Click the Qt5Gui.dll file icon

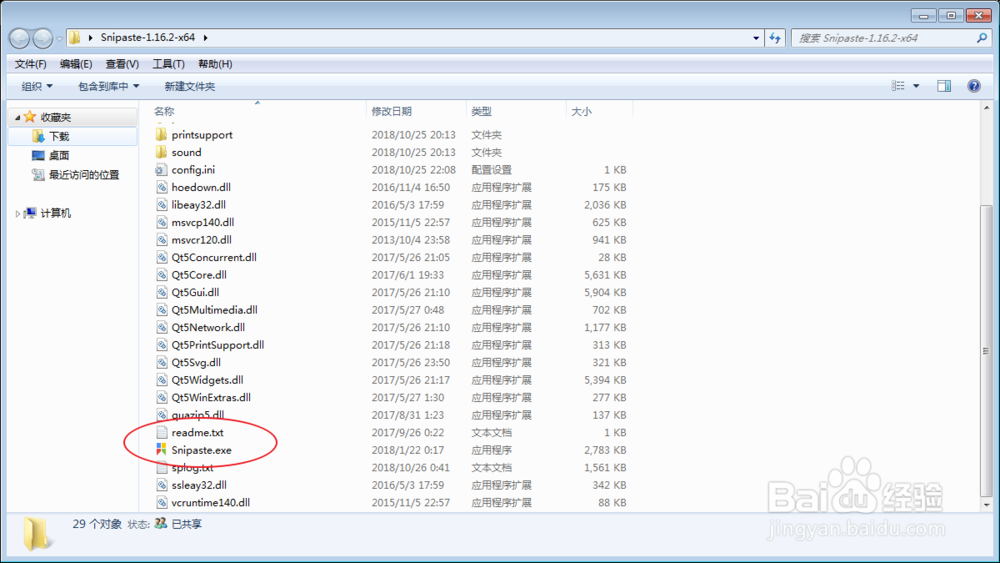click(x=161, y=292)
